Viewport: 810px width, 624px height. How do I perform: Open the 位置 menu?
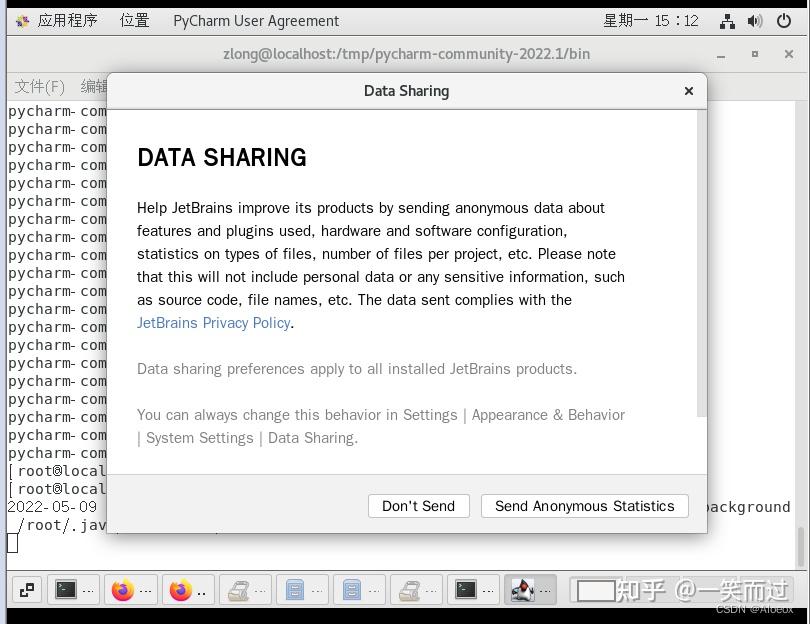pyautogui.click(x=134, y=21)
